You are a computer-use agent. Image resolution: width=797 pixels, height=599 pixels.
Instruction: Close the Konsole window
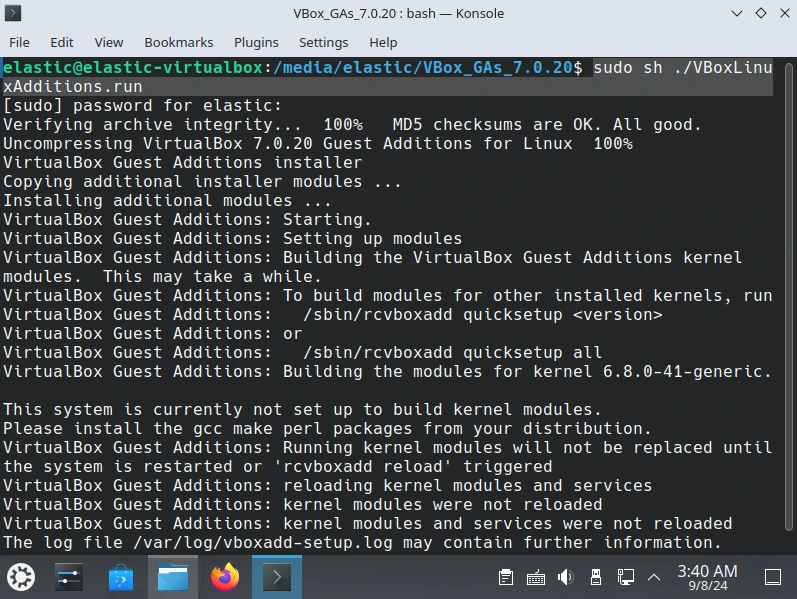[785, 13]
